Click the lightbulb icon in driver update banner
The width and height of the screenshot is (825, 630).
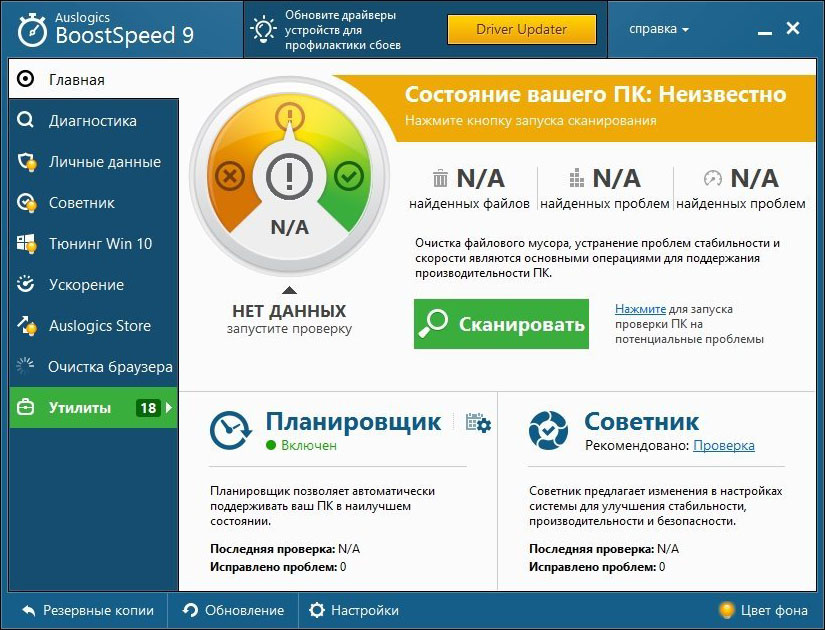[x=263, y=29]
